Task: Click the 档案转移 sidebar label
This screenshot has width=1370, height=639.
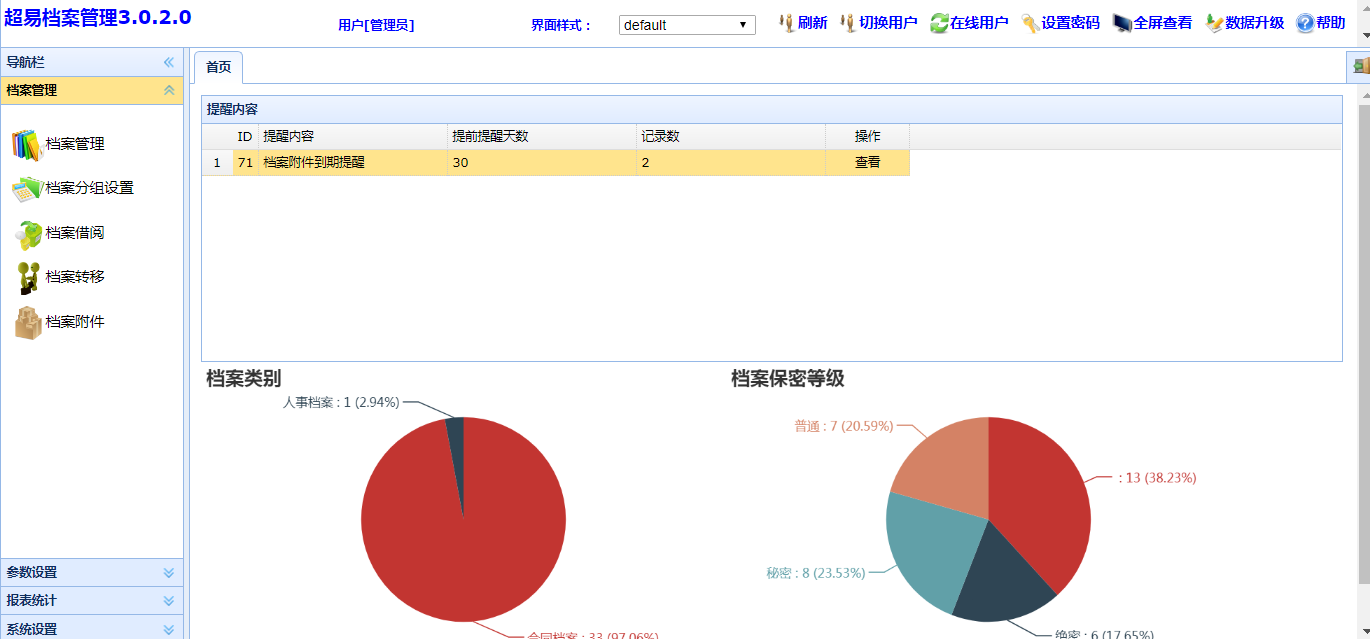Action: point(75,277)
